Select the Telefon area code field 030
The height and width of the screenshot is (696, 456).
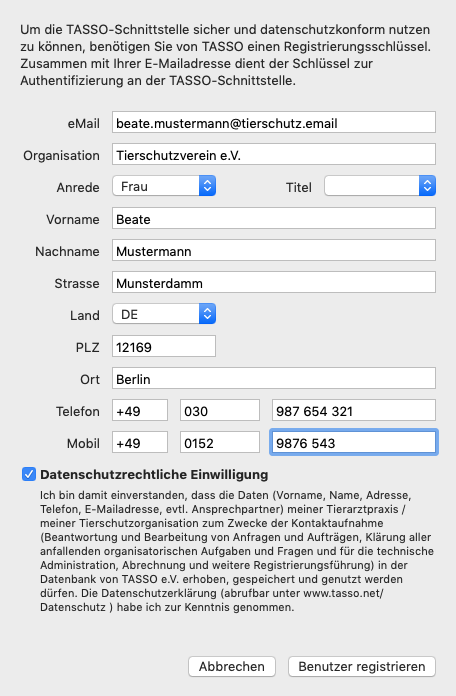pyautogui.click(x=220, y=410)
